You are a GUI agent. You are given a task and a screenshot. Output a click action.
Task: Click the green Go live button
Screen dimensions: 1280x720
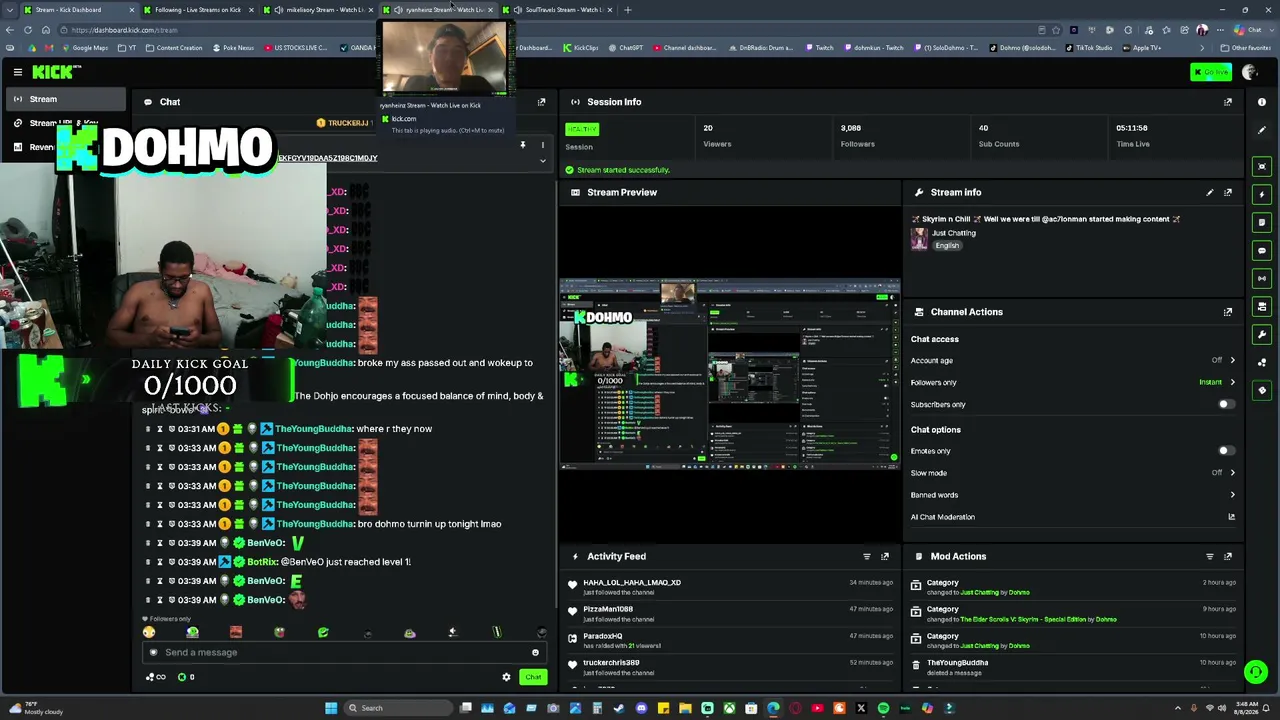click(x=1211, y=72)
